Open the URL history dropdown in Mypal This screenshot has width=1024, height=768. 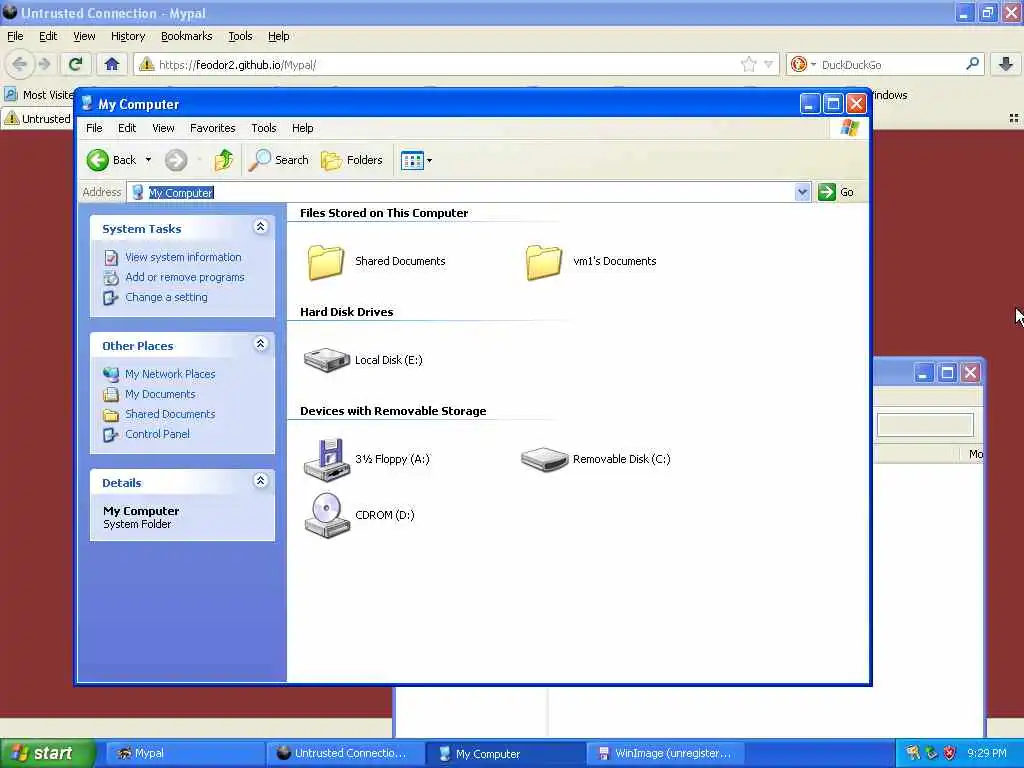[x=769, y=64]
